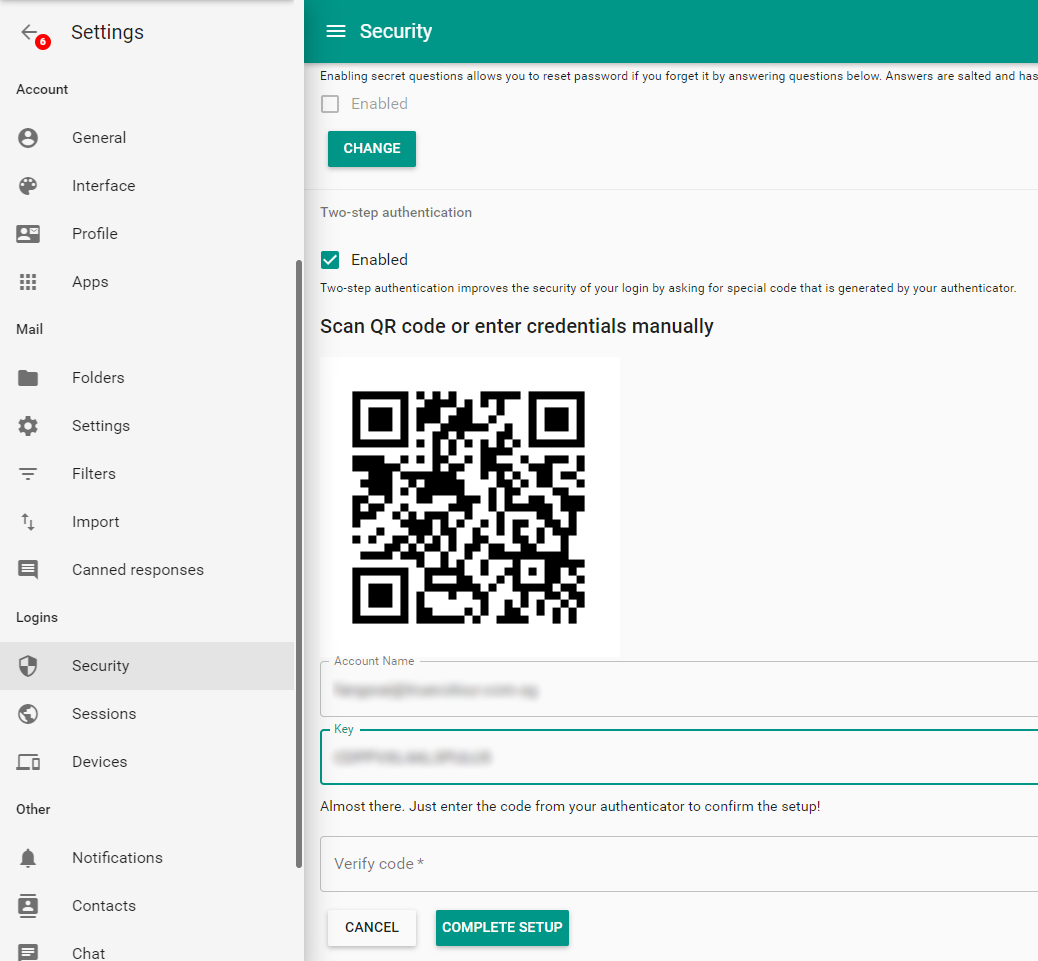Open Devices under Logins
Image resolution: width=1038 pixels, height=961 pixels.
(147, 762)
